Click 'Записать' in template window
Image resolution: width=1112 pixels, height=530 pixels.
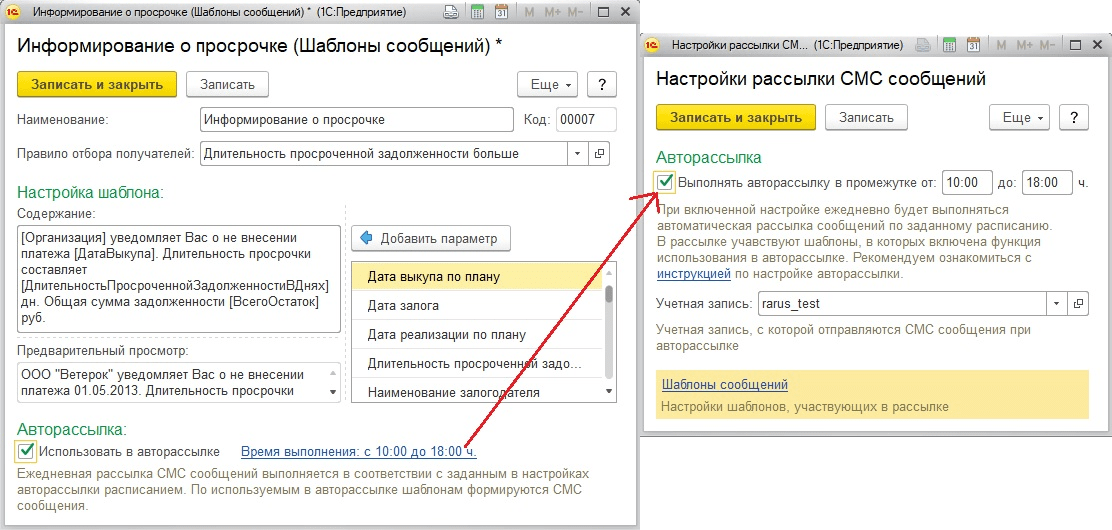[227, 84]
